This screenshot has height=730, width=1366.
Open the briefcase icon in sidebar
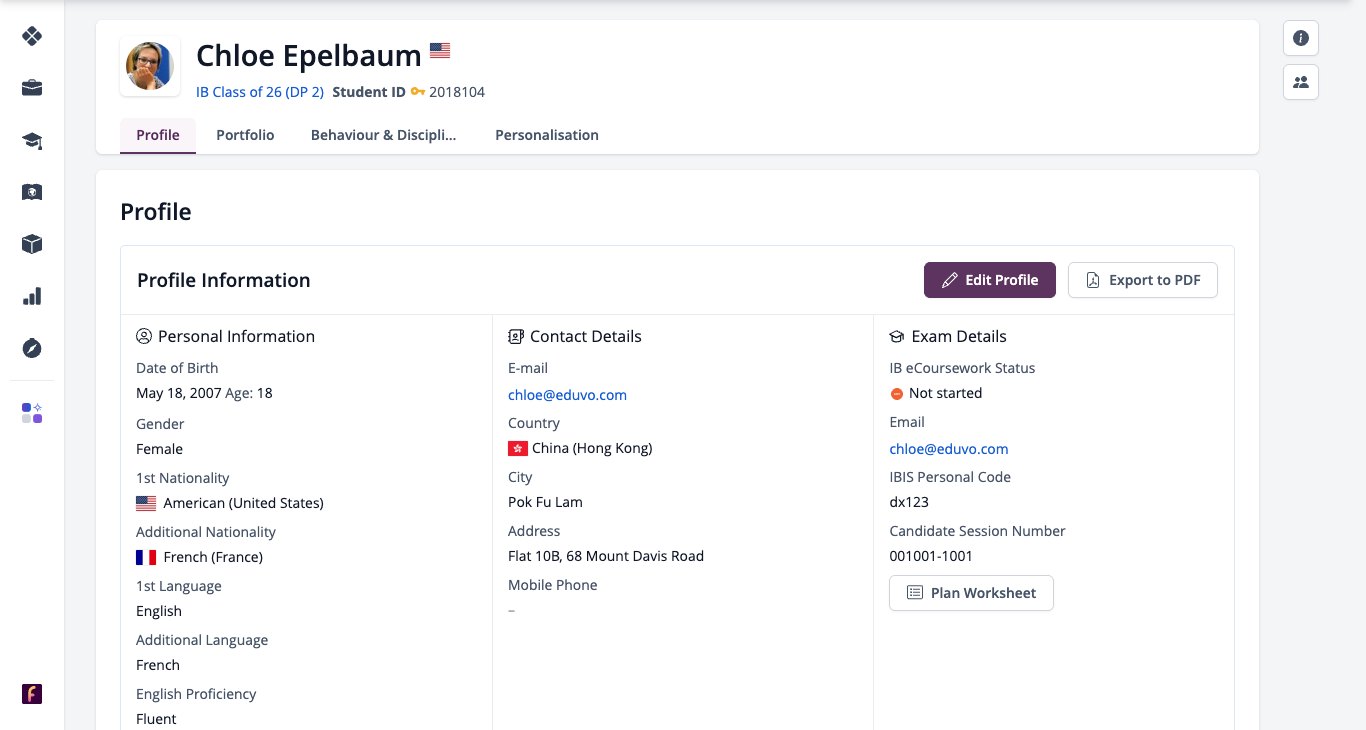32,88
